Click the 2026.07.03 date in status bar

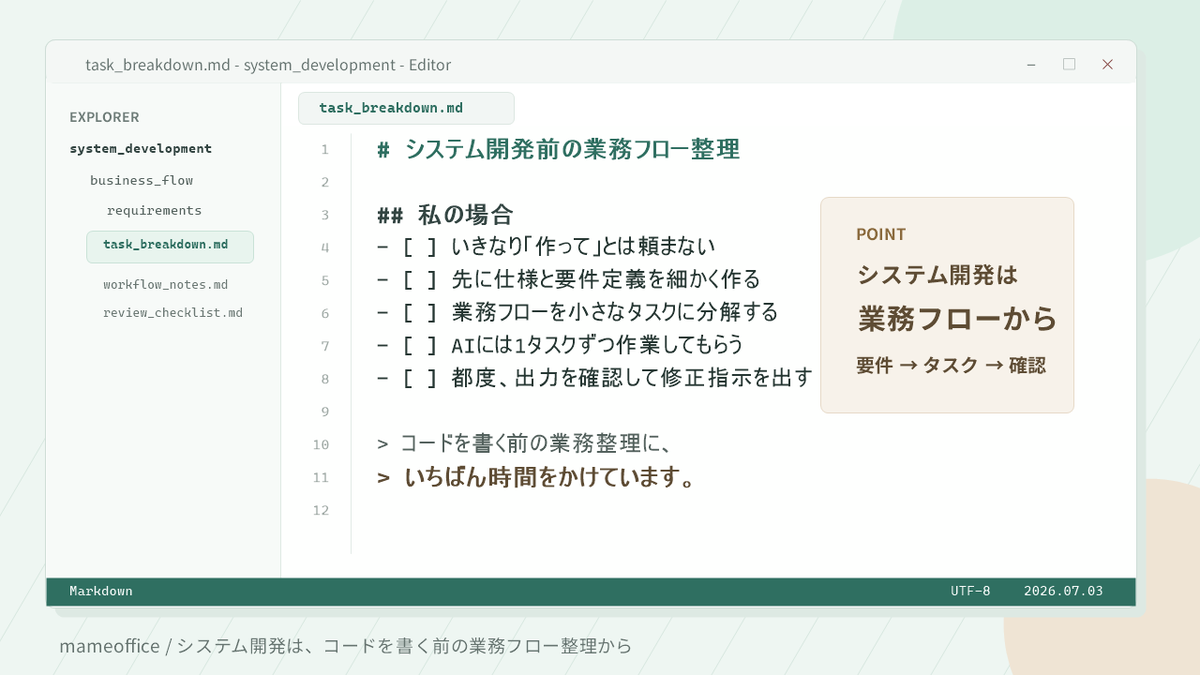[x=1063, y=591]
